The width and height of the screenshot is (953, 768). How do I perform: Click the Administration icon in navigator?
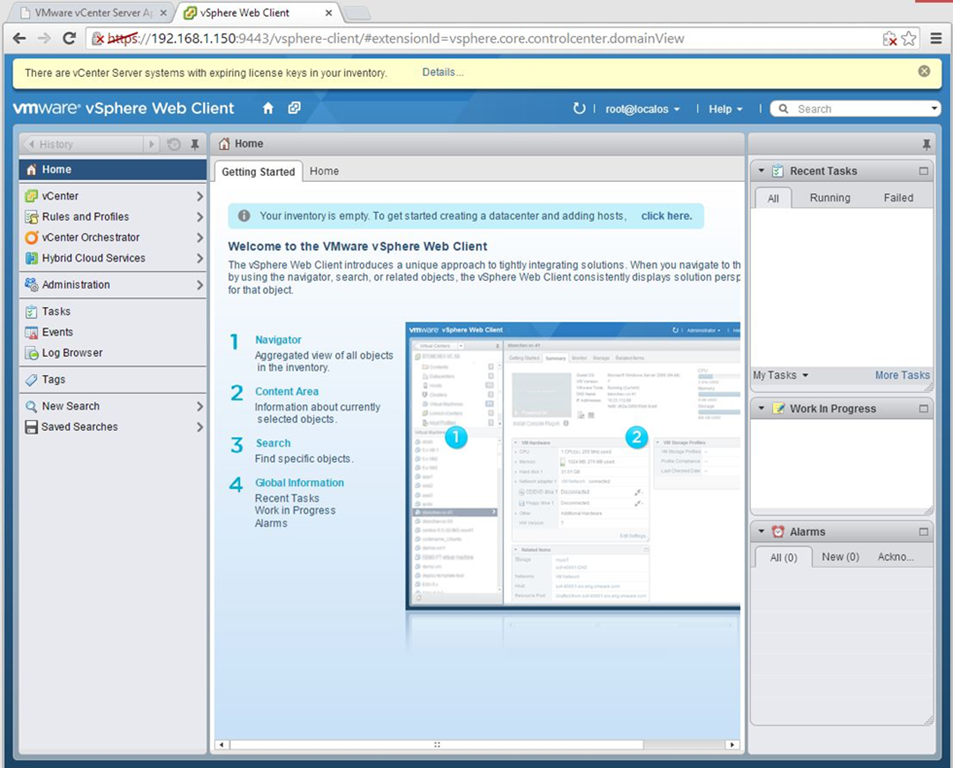click(x=32, y=284)
